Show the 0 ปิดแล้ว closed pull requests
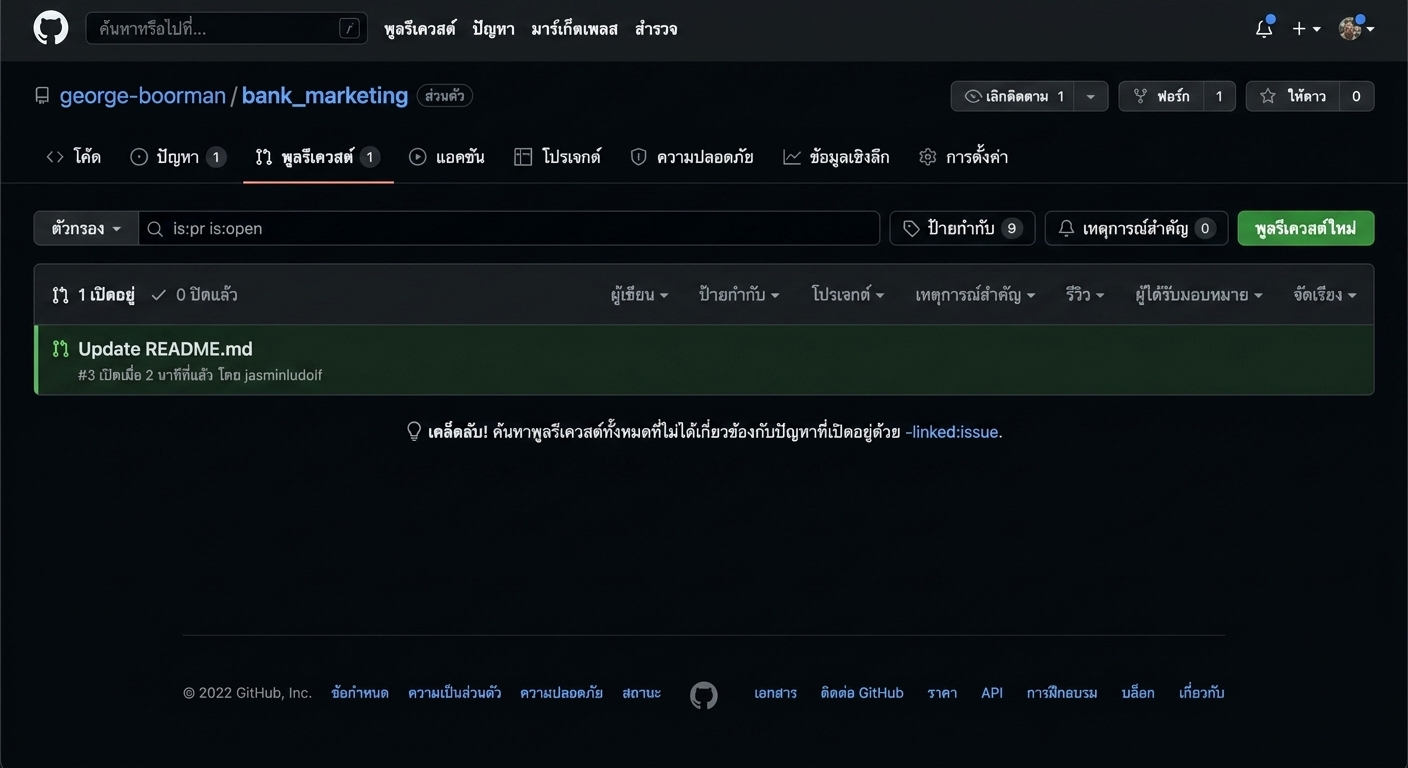This screenshot has height=768, width=1408. (x=194, y=295)
